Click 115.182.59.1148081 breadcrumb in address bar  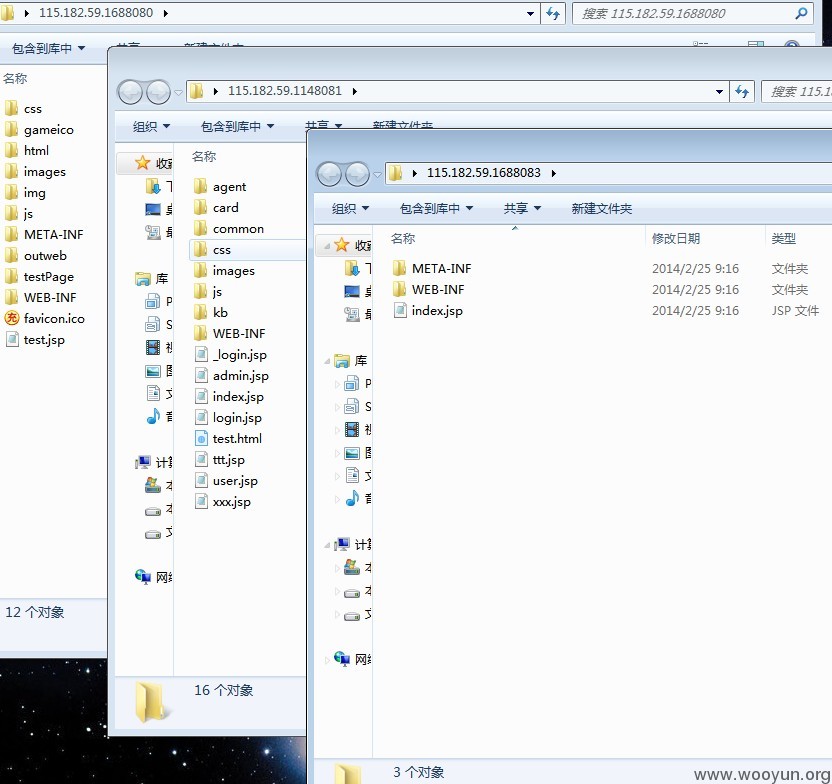point(284,91)
